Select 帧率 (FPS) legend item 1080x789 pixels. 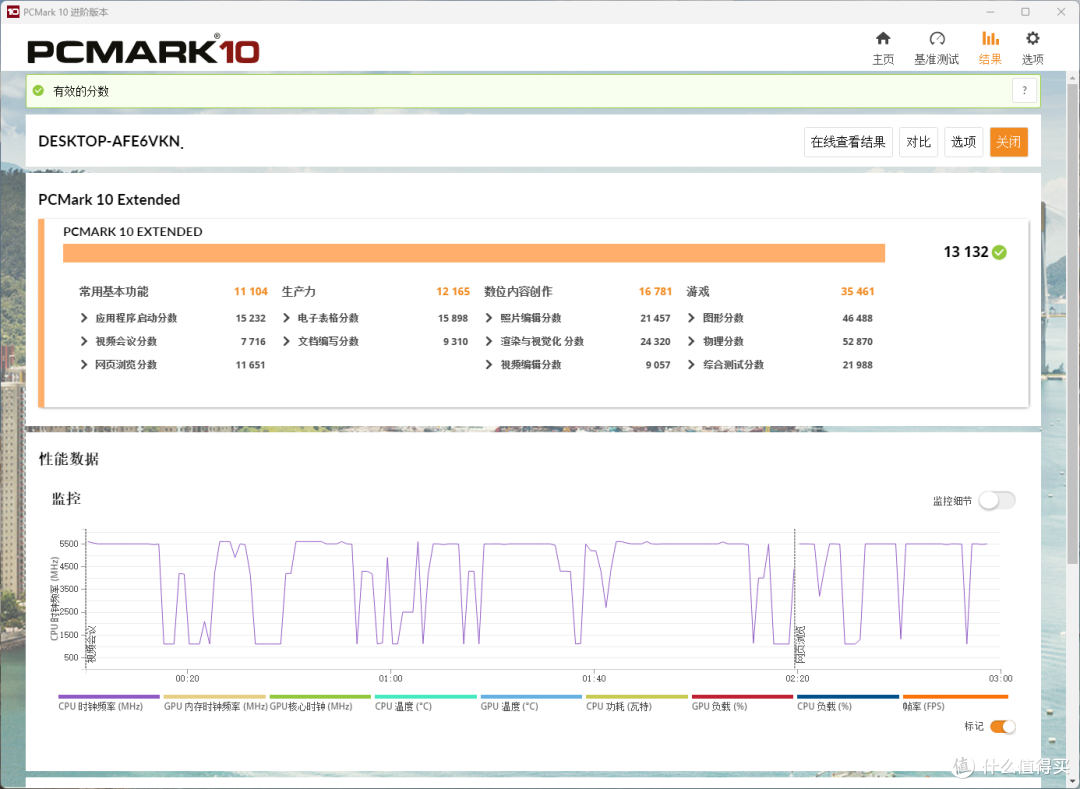click(x=955, y=703)
